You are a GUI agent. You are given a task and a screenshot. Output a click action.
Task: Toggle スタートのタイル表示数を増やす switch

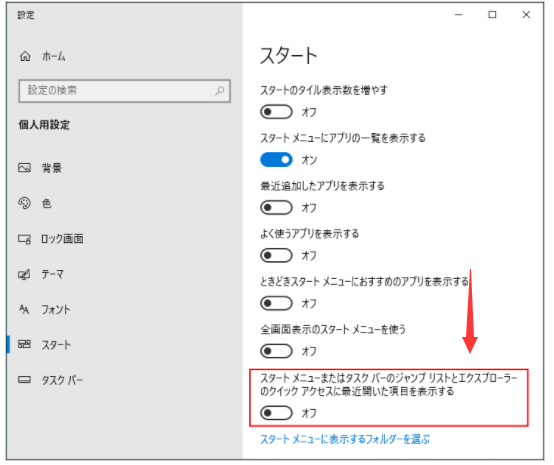276,112
